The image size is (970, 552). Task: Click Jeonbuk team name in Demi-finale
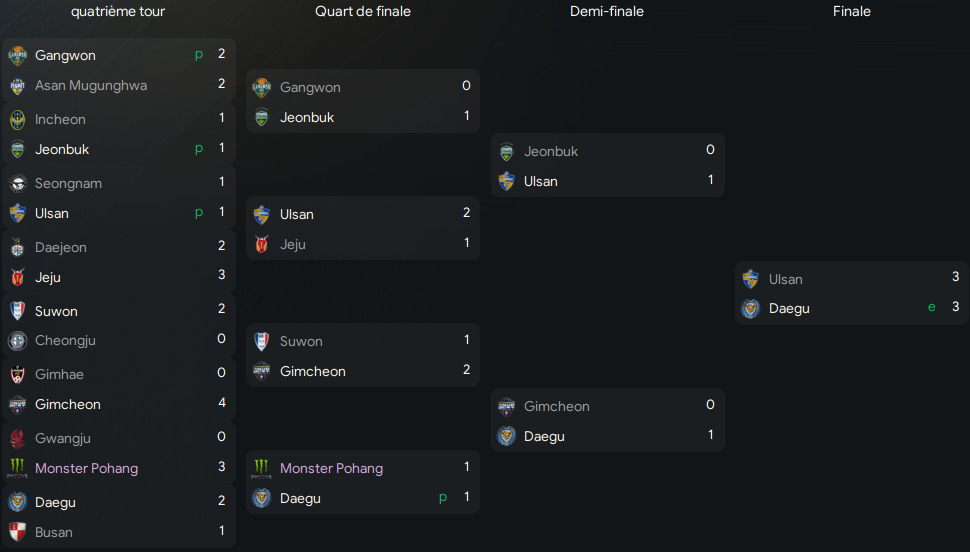(551, 152)
